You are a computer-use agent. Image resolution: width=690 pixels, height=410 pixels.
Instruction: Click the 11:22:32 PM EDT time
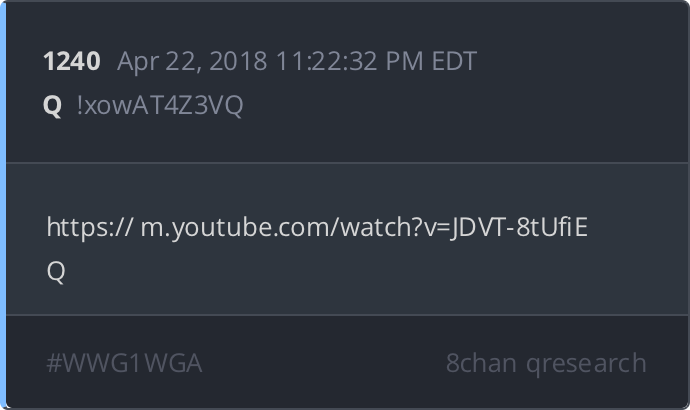pos(376,61)
